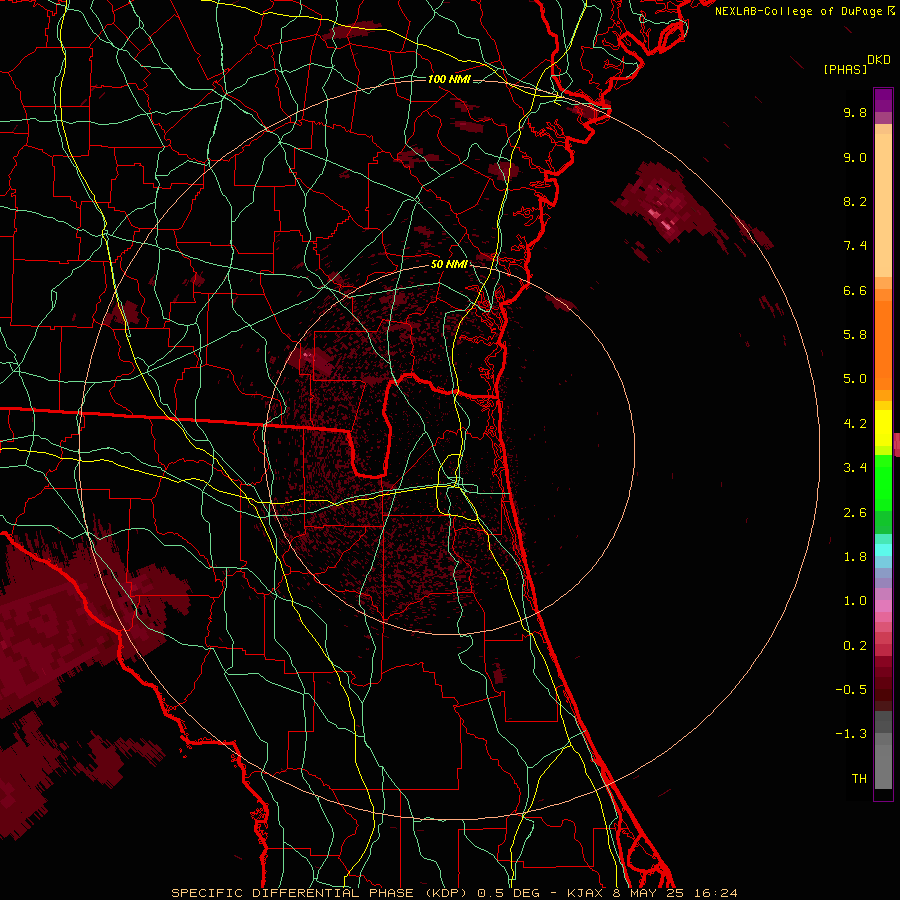This screenshot has height=900, width=900.
Task: Click the 2.6 colorbar value
Action: [855, 513]
